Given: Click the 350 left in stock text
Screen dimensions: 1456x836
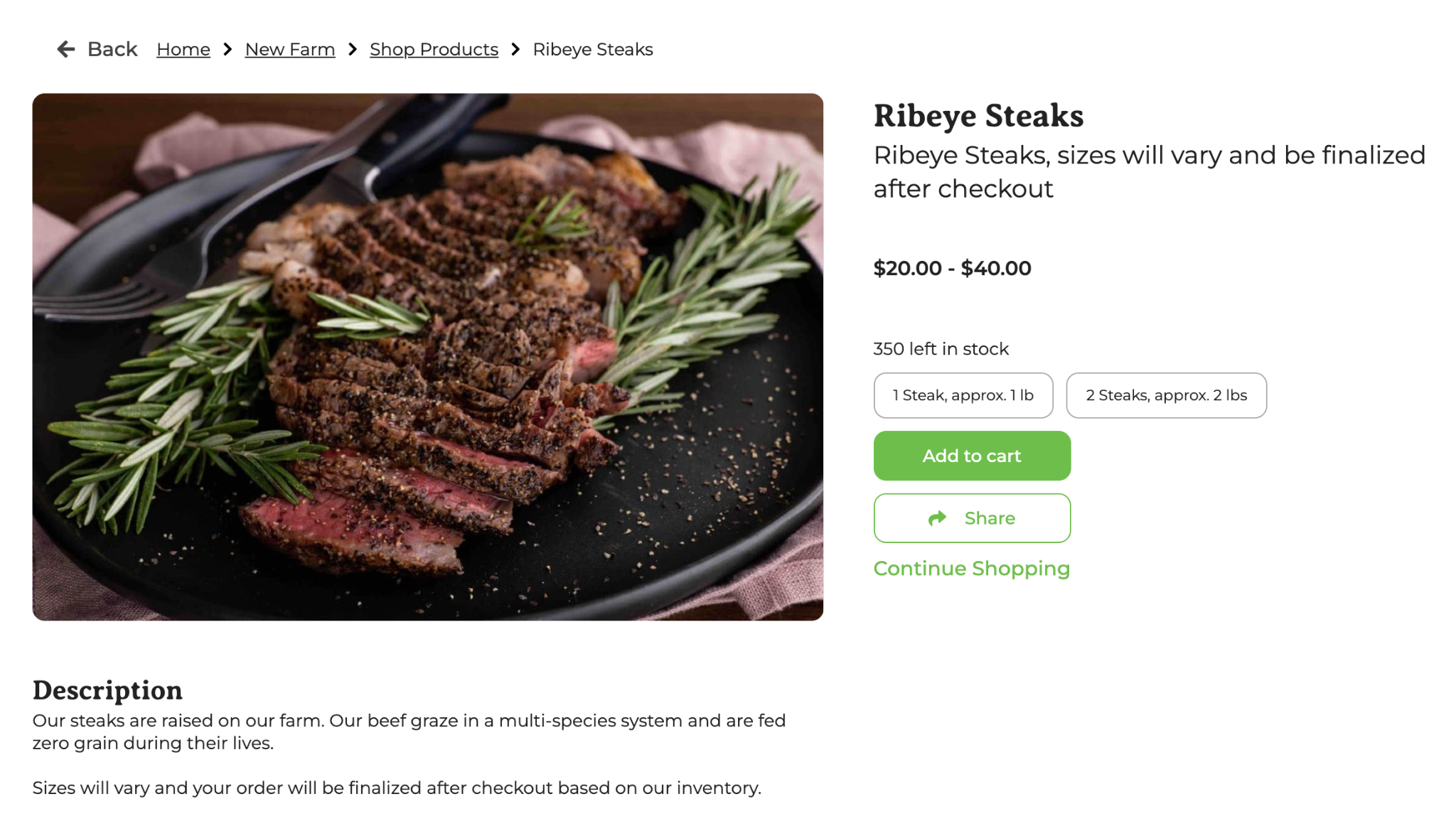Looking at the screenshot, I should (941, 349).
